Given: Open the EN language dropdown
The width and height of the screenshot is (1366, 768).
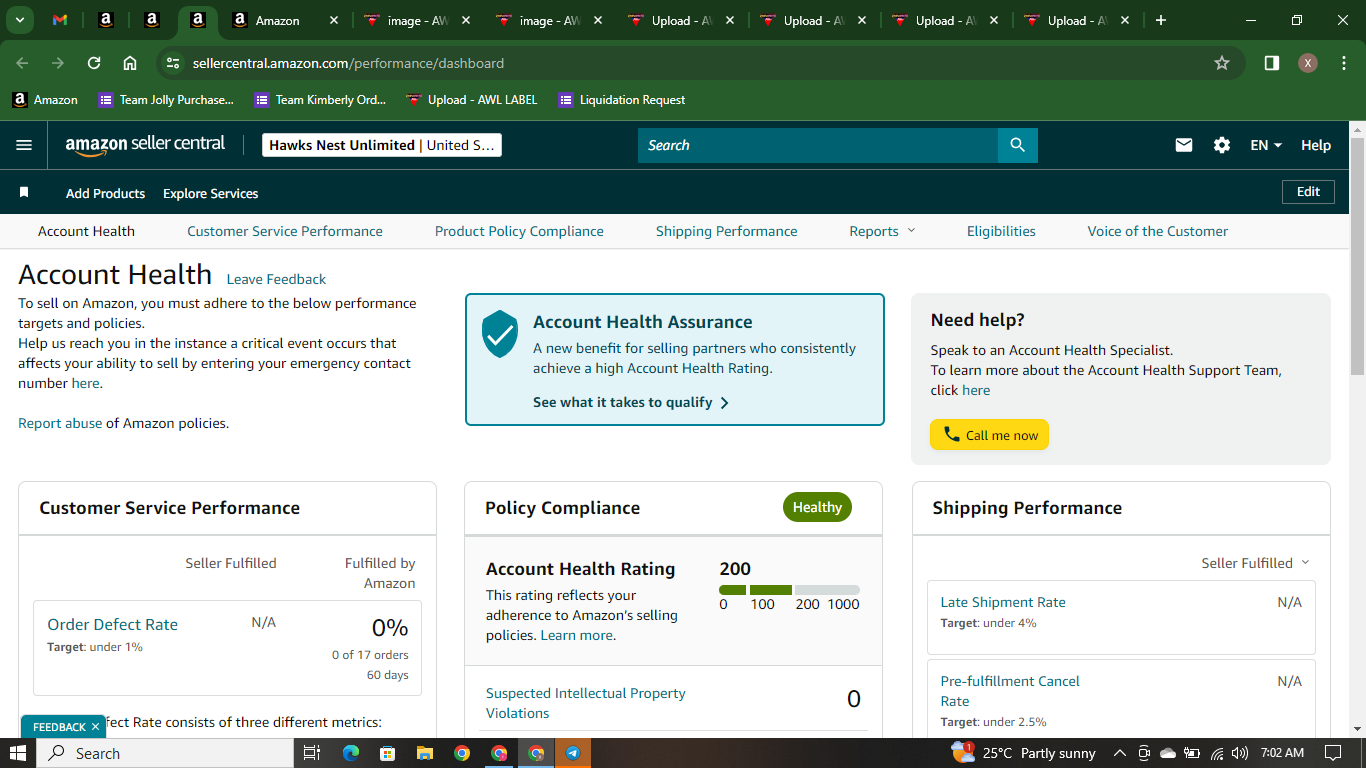Looking at the screenshot, I should [1266, 145].
